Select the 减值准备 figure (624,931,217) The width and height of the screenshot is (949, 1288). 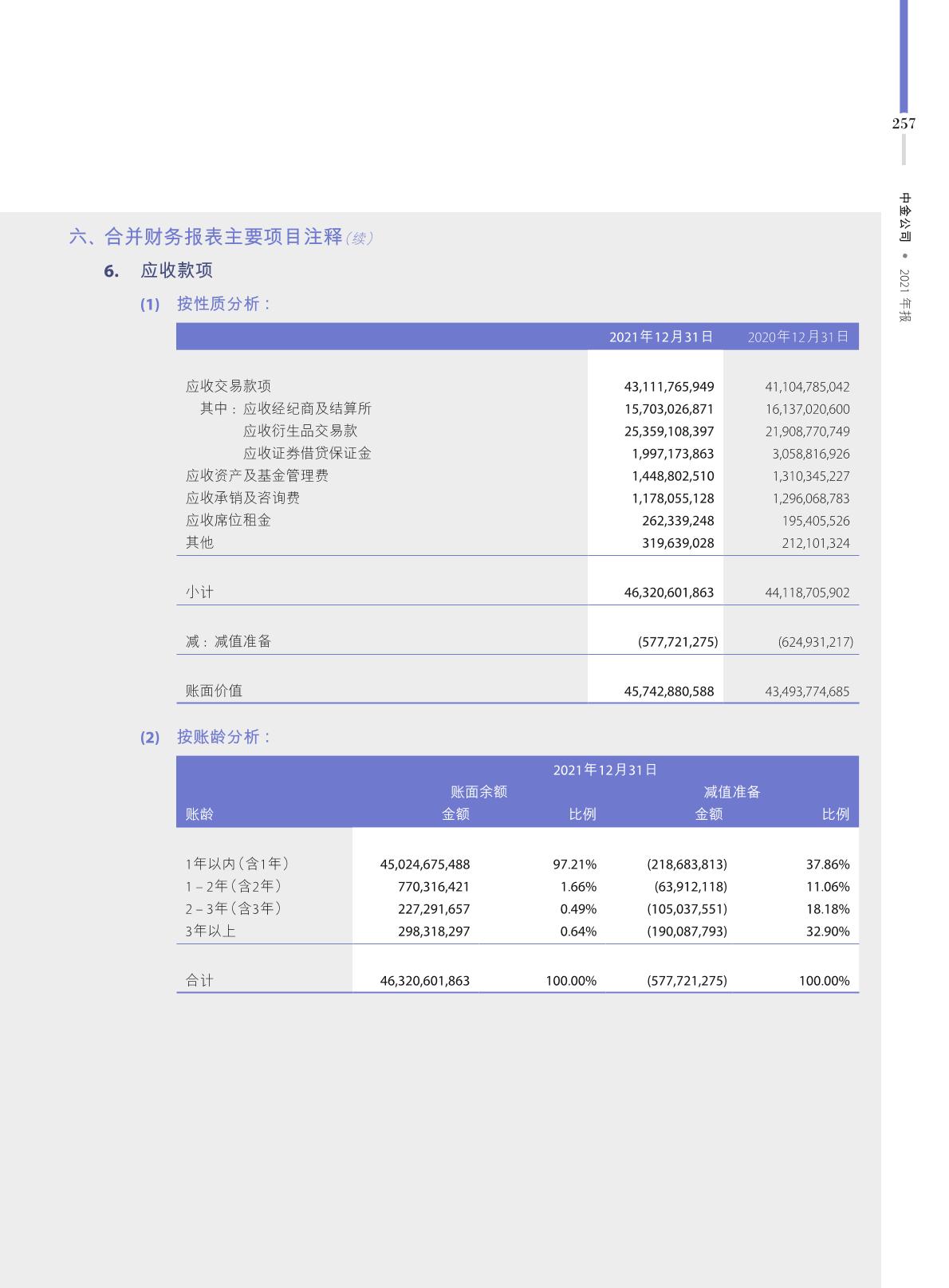815,642
